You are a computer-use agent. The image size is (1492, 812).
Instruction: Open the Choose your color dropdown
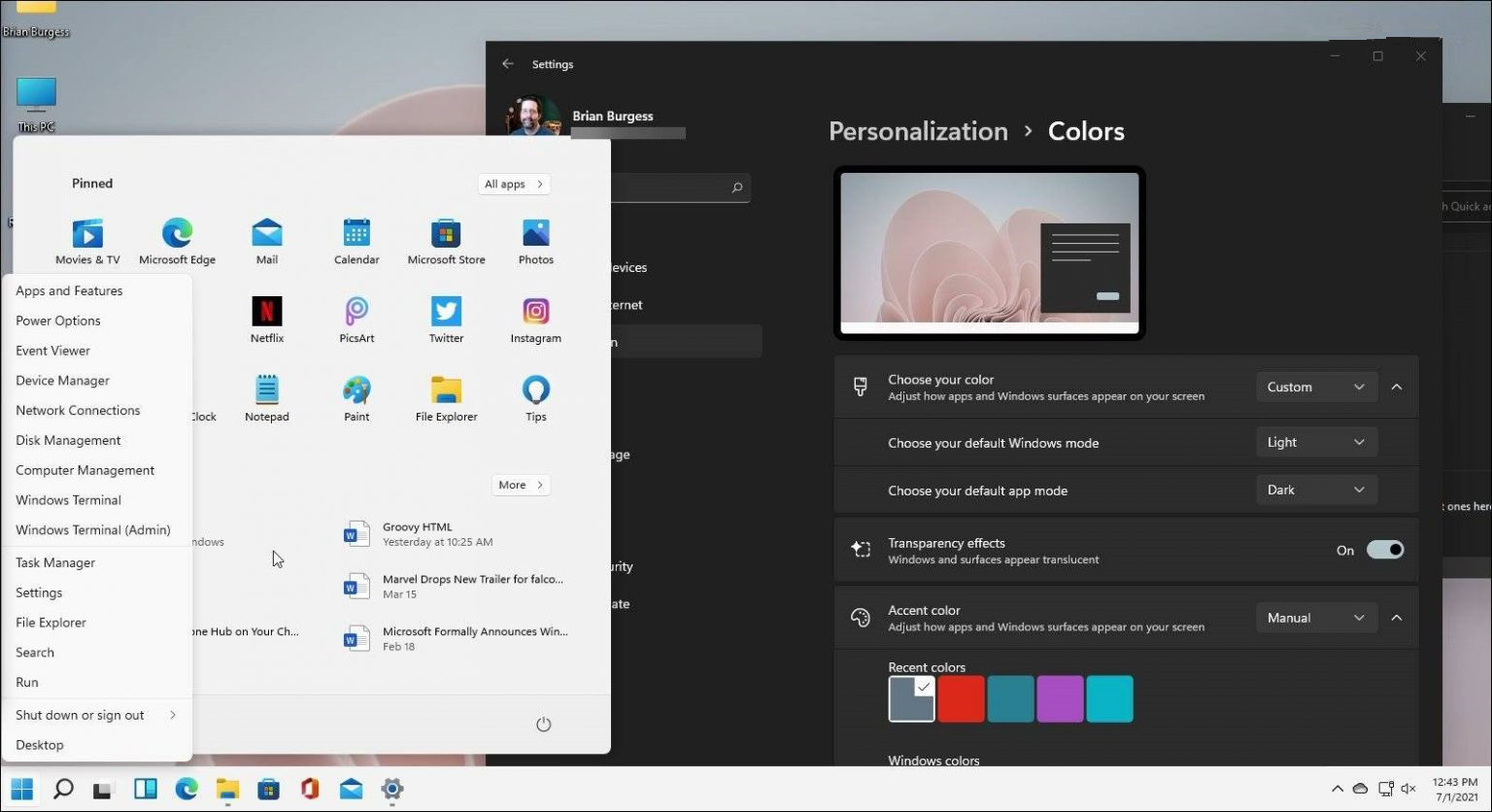[x=1316, y=387]
